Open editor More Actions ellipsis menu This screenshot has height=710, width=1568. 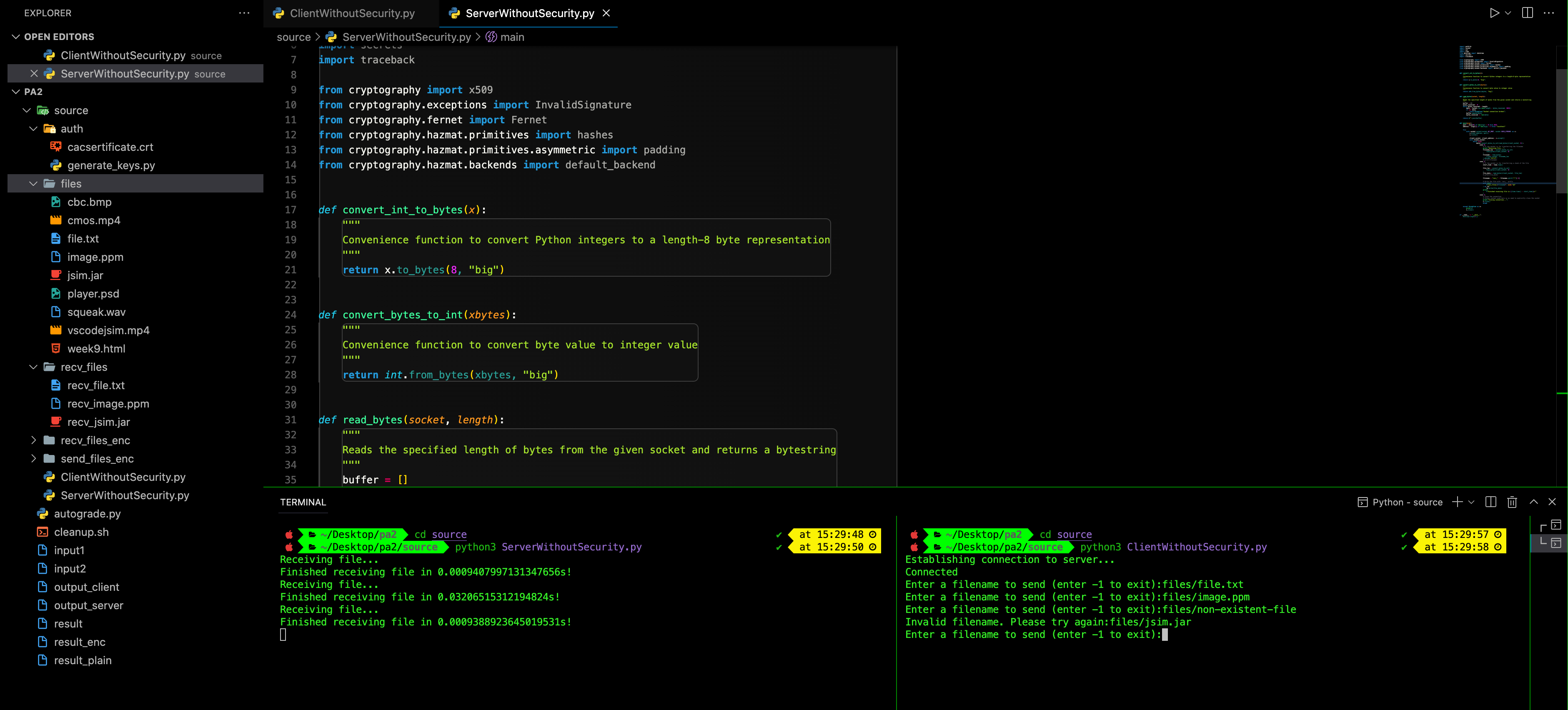[x=1549, y=13]
